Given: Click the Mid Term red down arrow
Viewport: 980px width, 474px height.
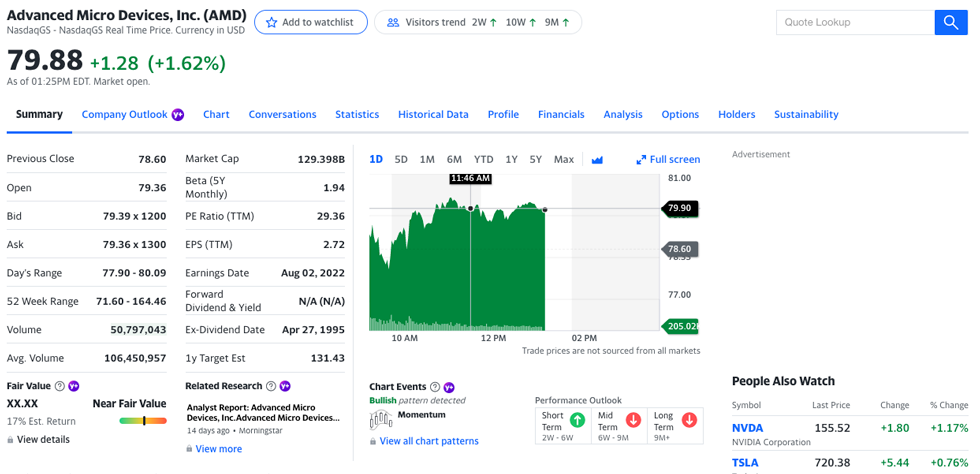Looking at the screenshot, I should (633, 420).
